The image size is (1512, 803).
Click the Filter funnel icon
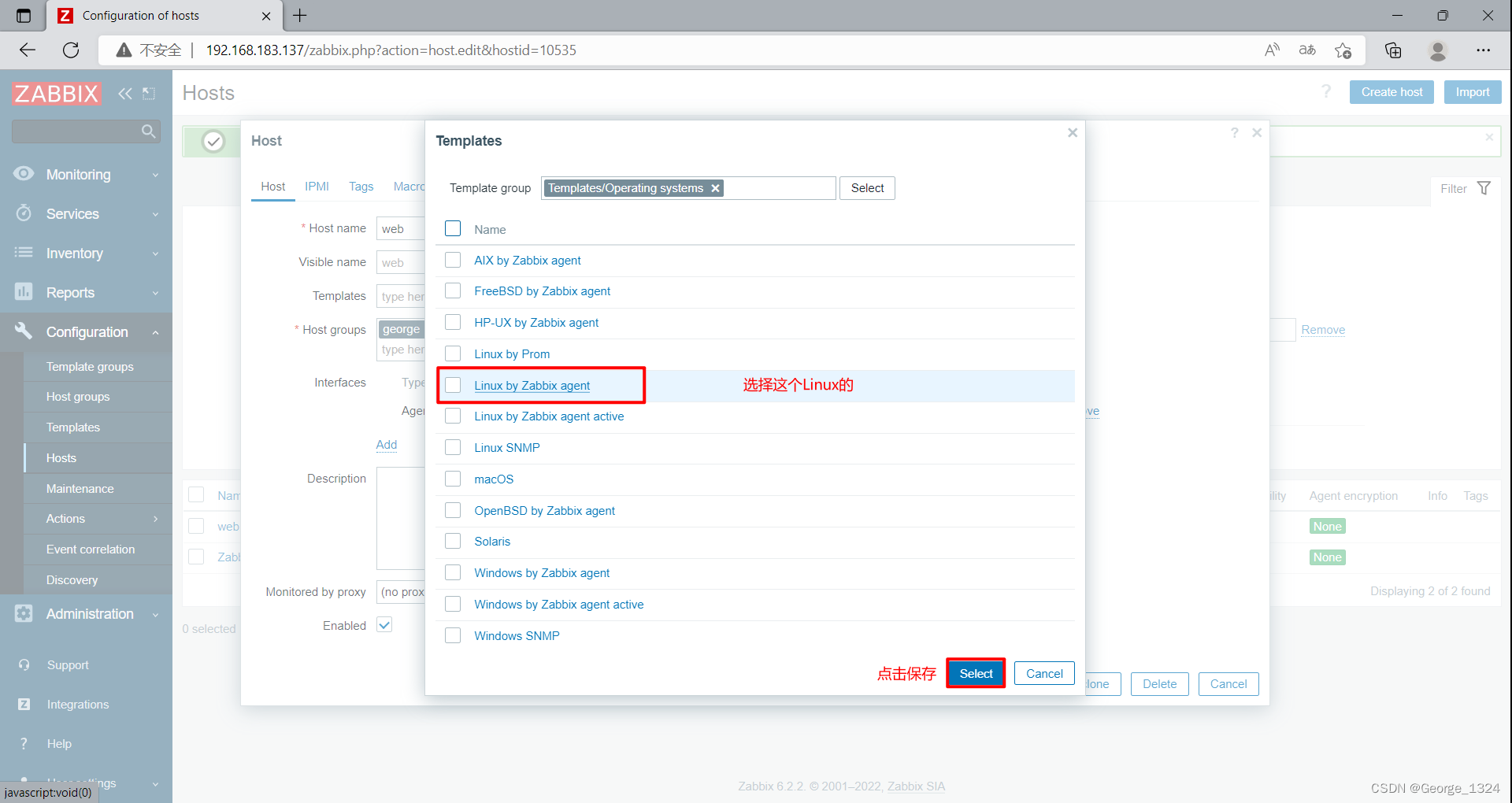pos(1484,188)
